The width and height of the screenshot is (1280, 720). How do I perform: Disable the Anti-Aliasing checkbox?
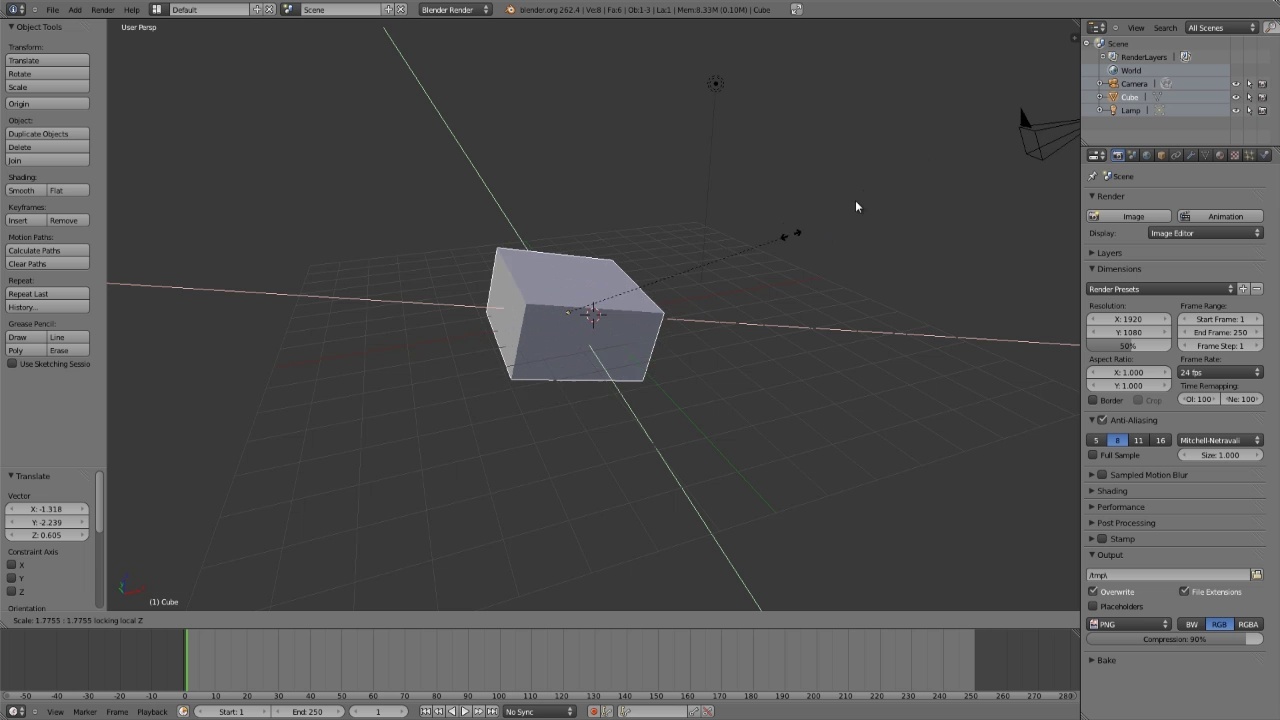1102,420
